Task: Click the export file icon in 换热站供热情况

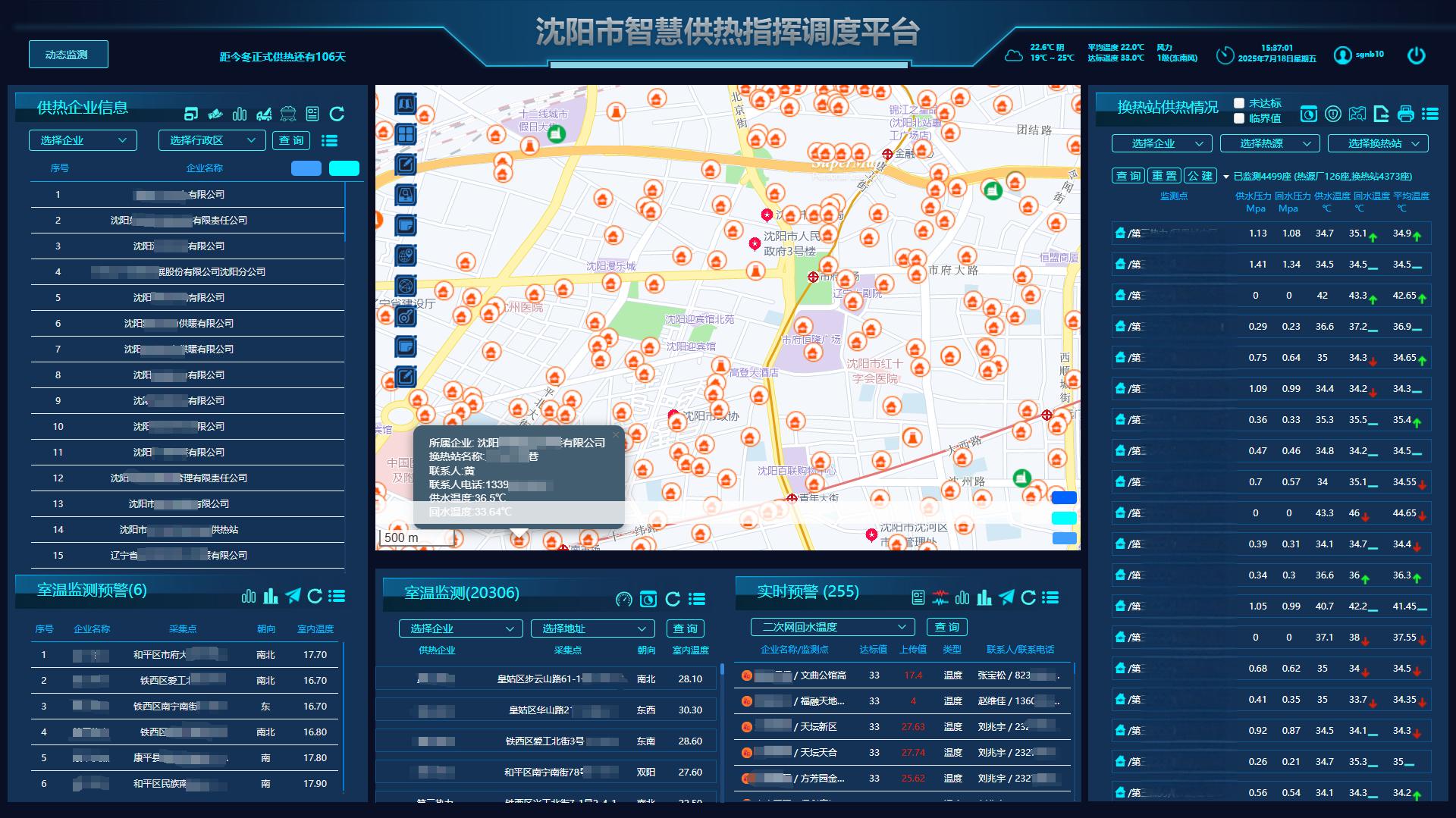Action: click(x=1381, y=114)
